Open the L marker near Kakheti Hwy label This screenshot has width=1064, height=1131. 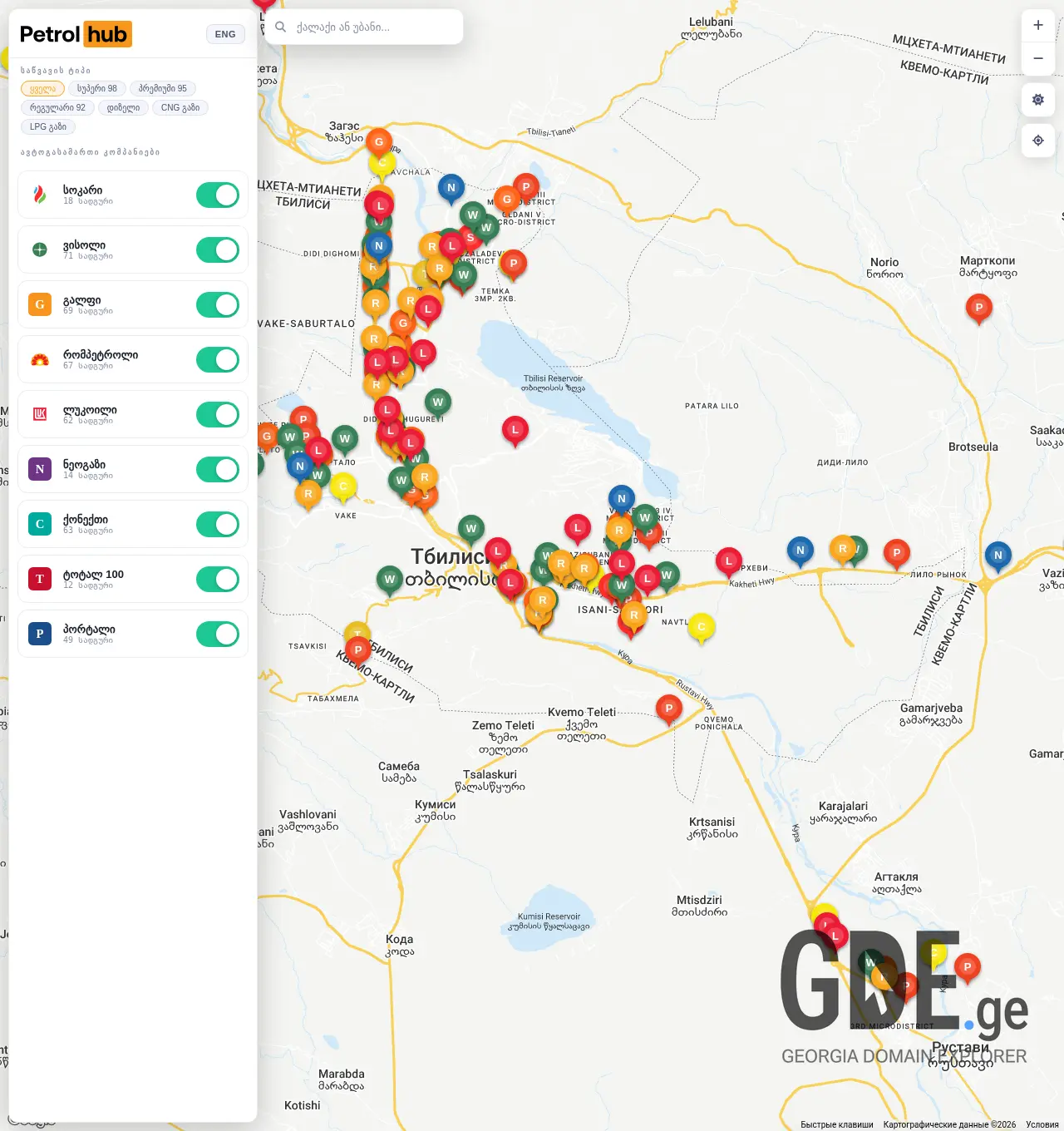(x=729, y=562)
